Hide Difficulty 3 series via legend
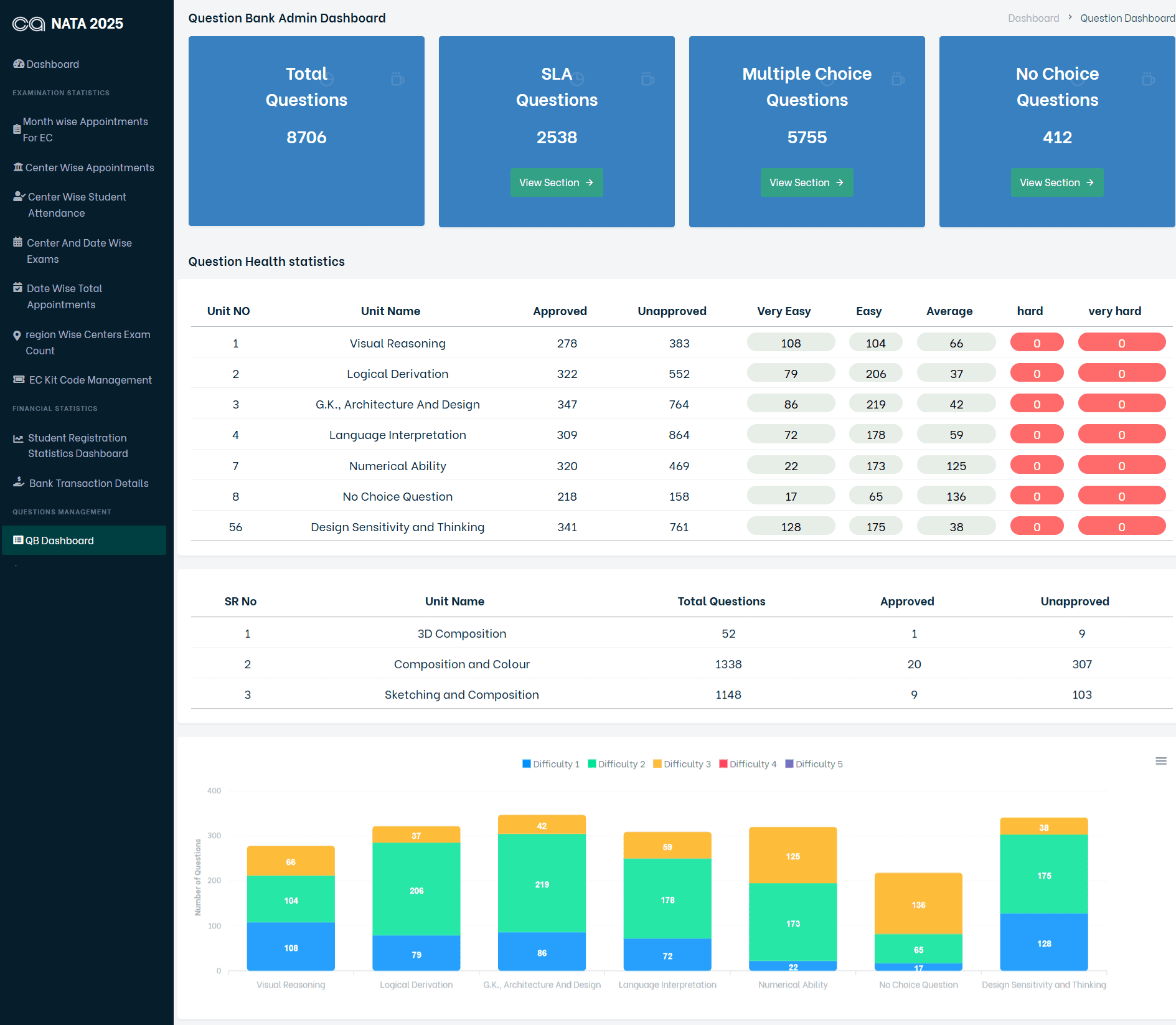 coord(682,764)
